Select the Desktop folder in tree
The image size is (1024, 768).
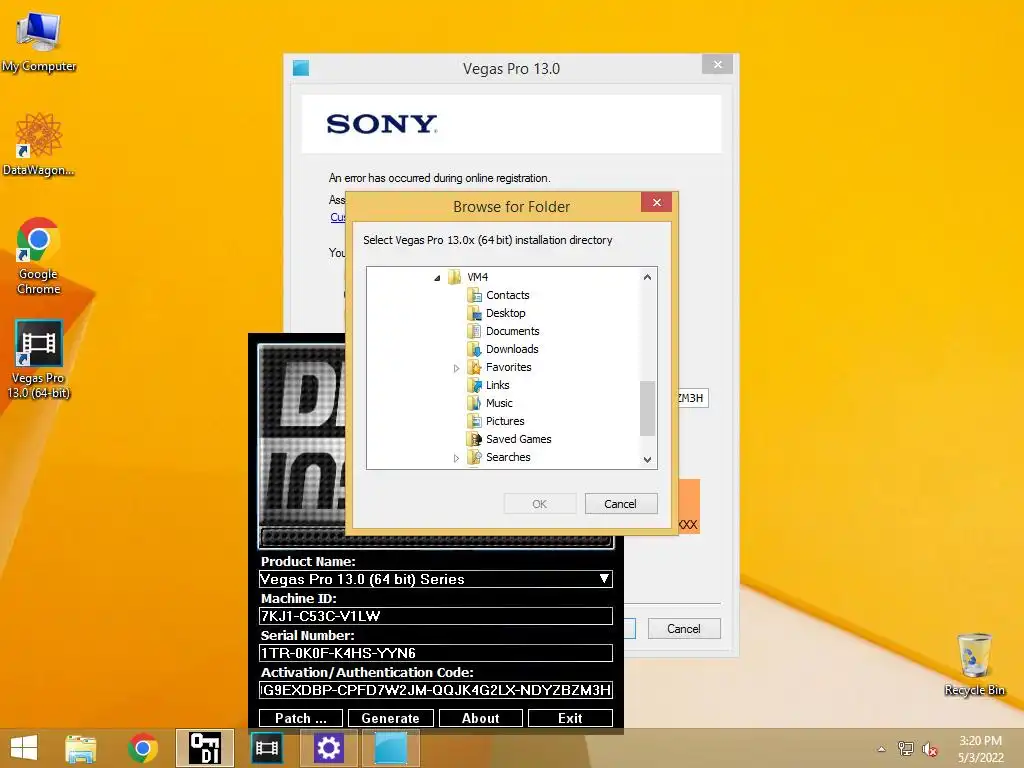pyautogui.click(x=505, y=313)
